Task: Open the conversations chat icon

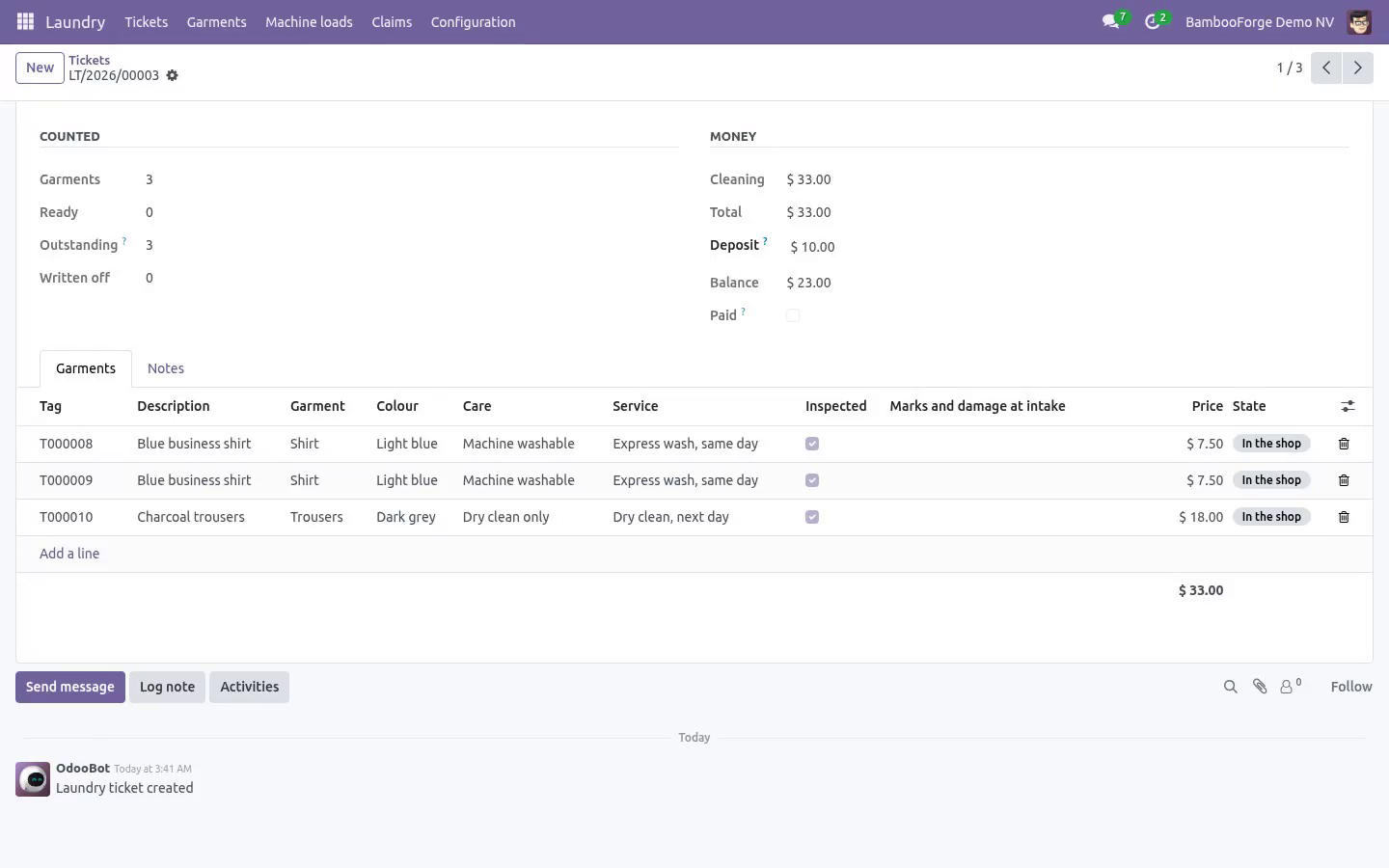Action: (1110, 21)
